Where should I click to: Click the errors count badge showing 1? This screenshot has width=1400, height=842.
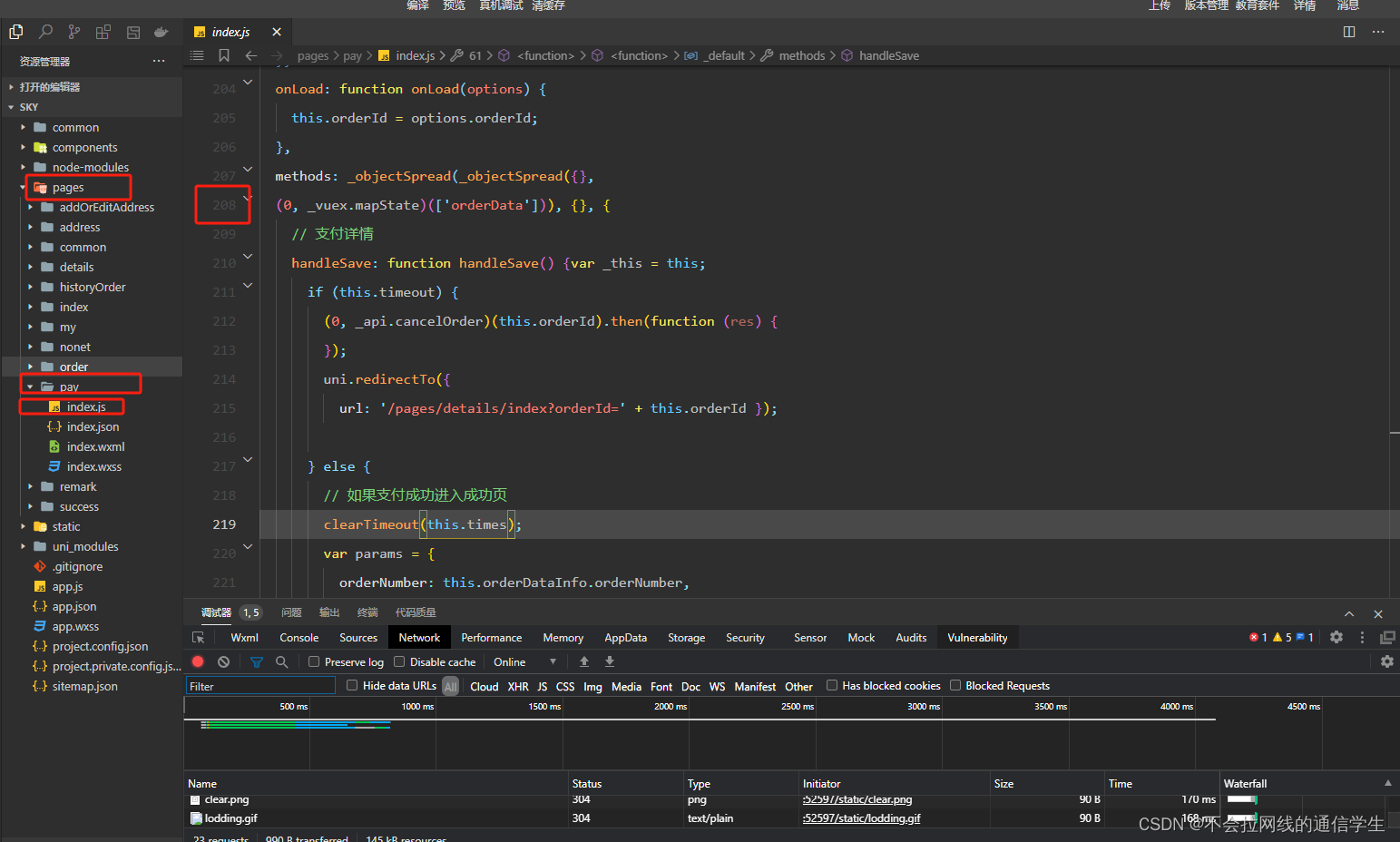point(1258,638)
